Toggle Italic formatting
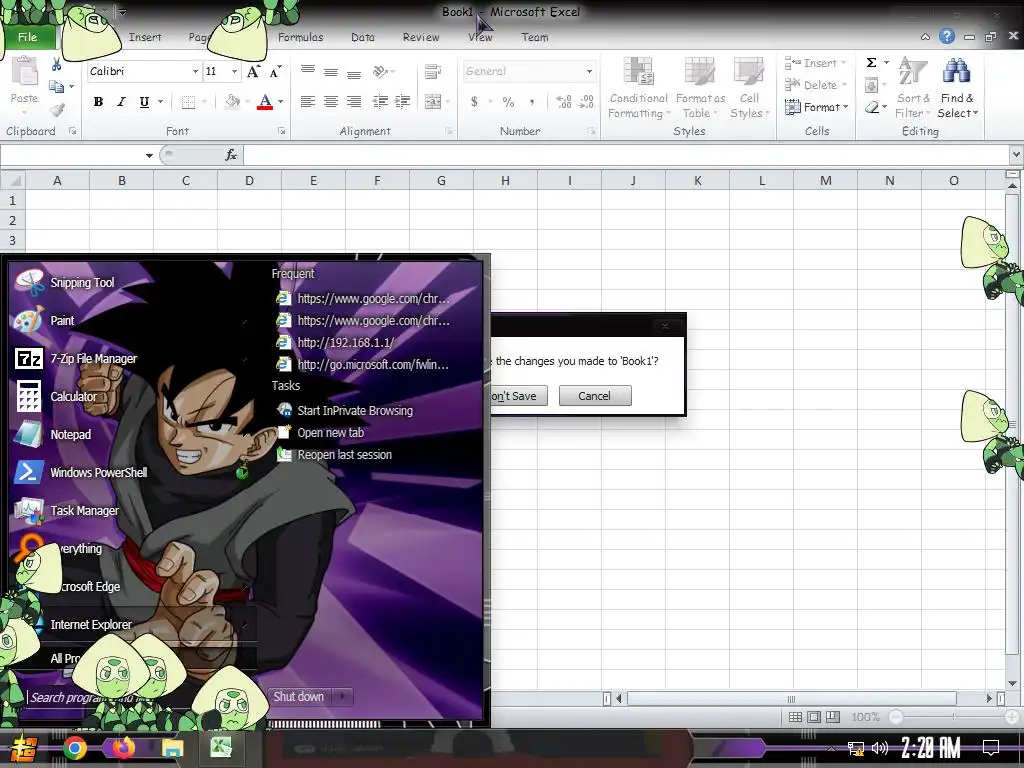The width and height of the screenshot is (1024, 768). (x=121, y=101)
